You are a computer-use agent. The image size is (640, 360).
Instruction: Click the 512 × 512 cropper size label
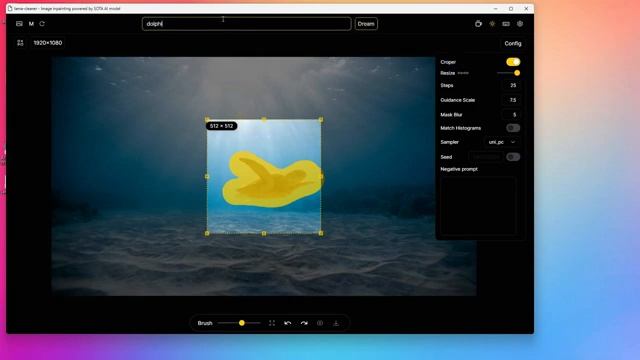[x=221, y=126]
